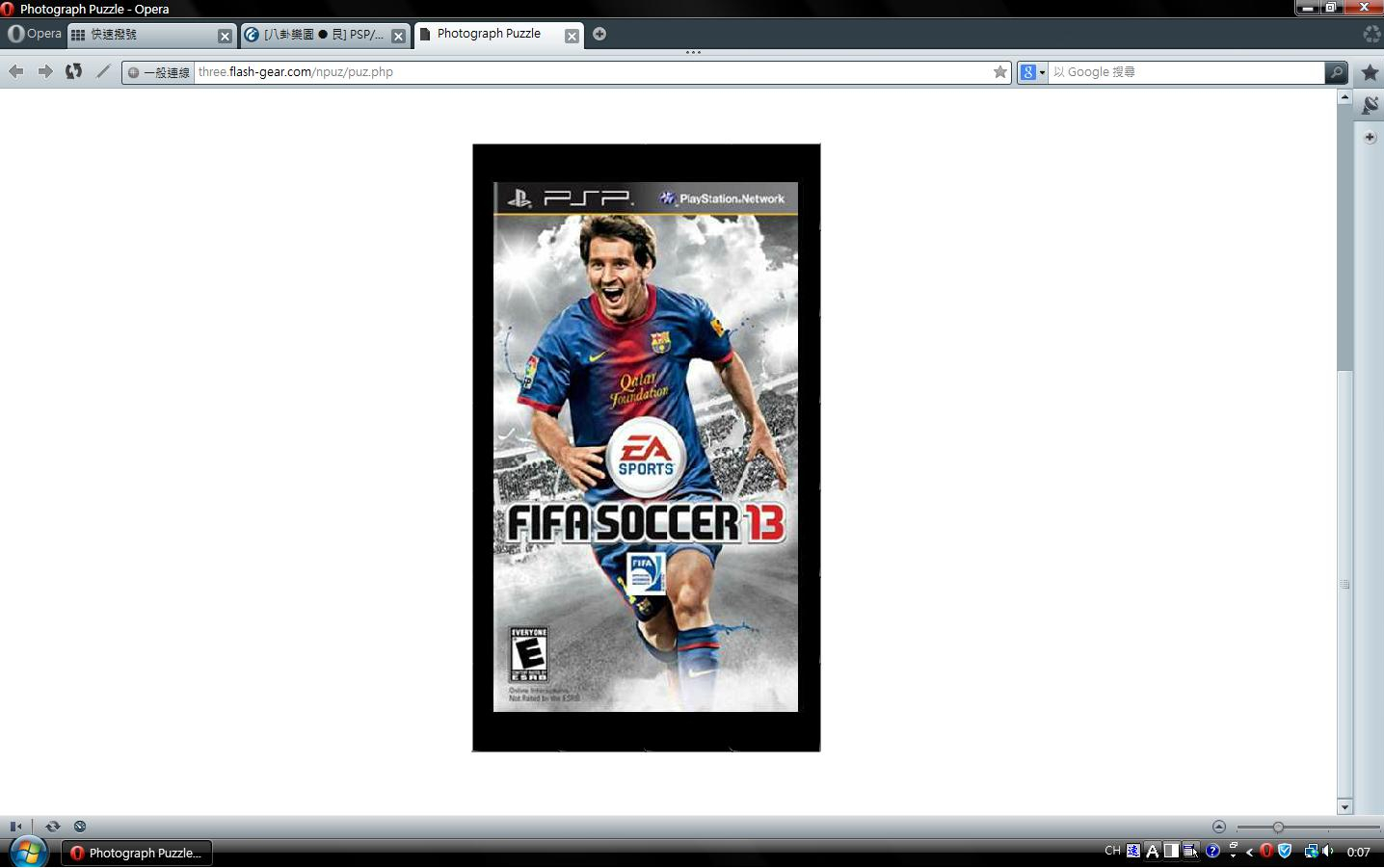The height and width of the screenshot is (868, 1384).
Task: Adjust the page zoom slider handle
Action: coord(1278,828)
